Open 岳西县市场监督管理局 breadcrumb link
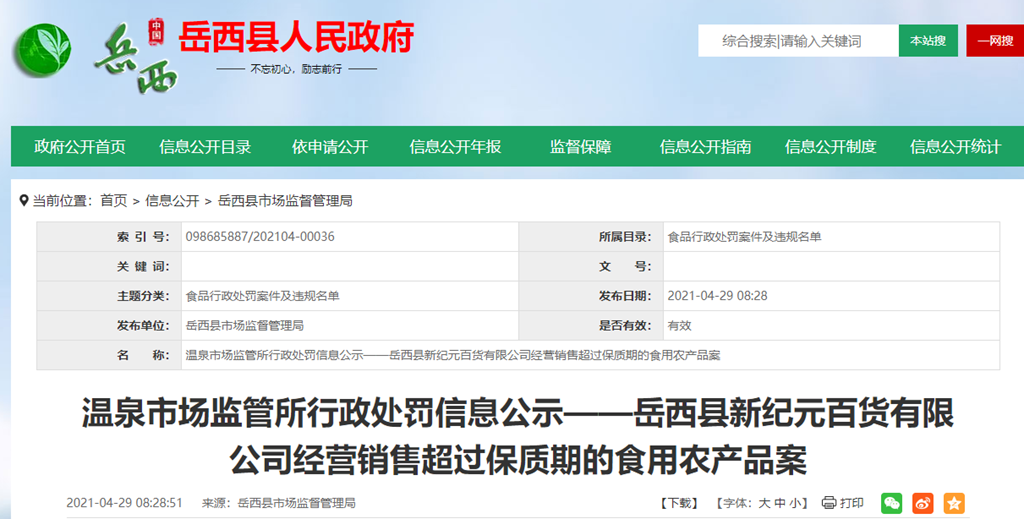Image resolution: width=1024 pixels, height=519 pixels. [x=285, y=201]
